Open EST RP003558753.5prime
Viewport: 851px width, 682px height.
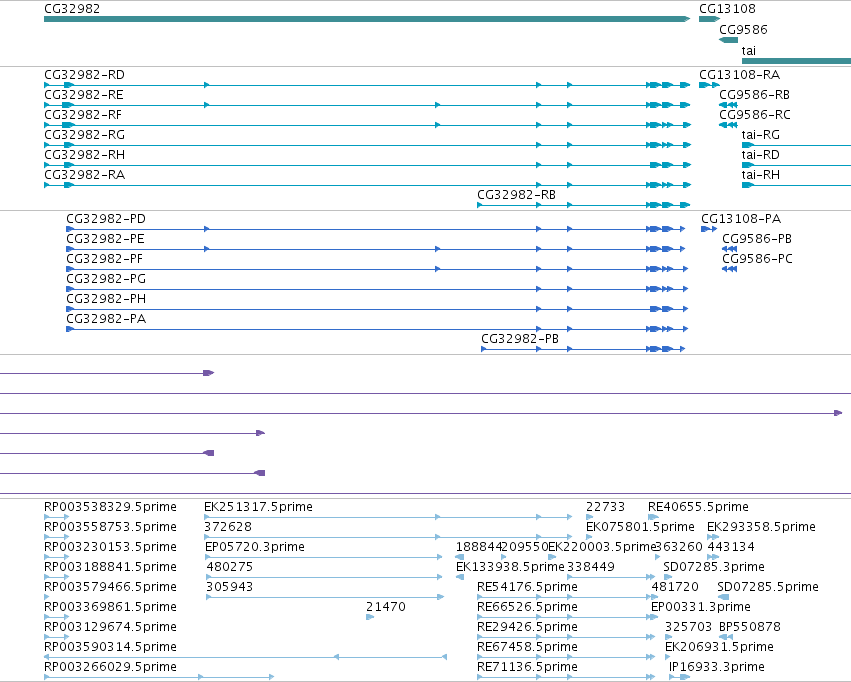coord(110,527)
